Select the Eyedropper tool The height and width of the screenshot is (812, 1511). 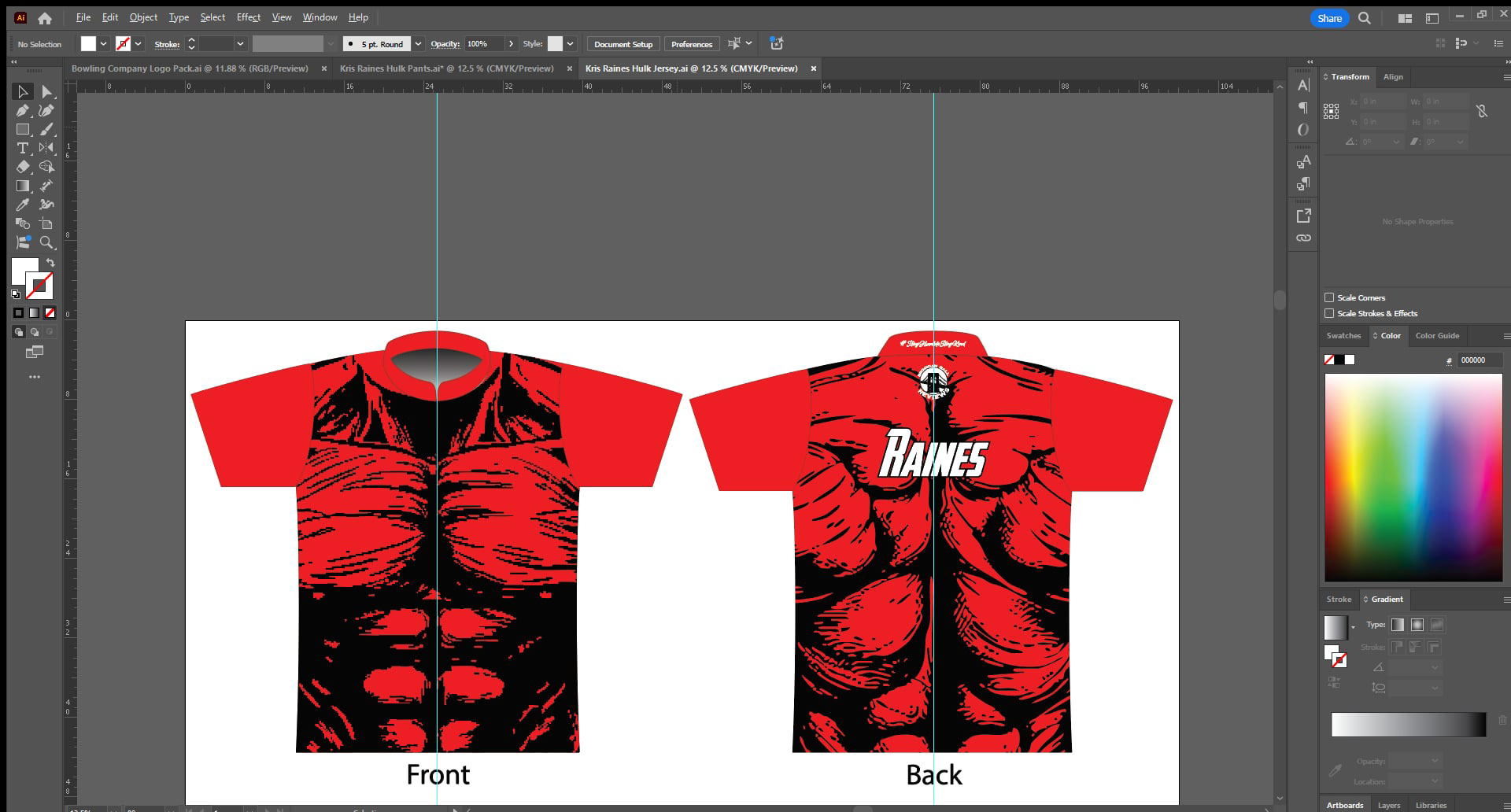23,205
